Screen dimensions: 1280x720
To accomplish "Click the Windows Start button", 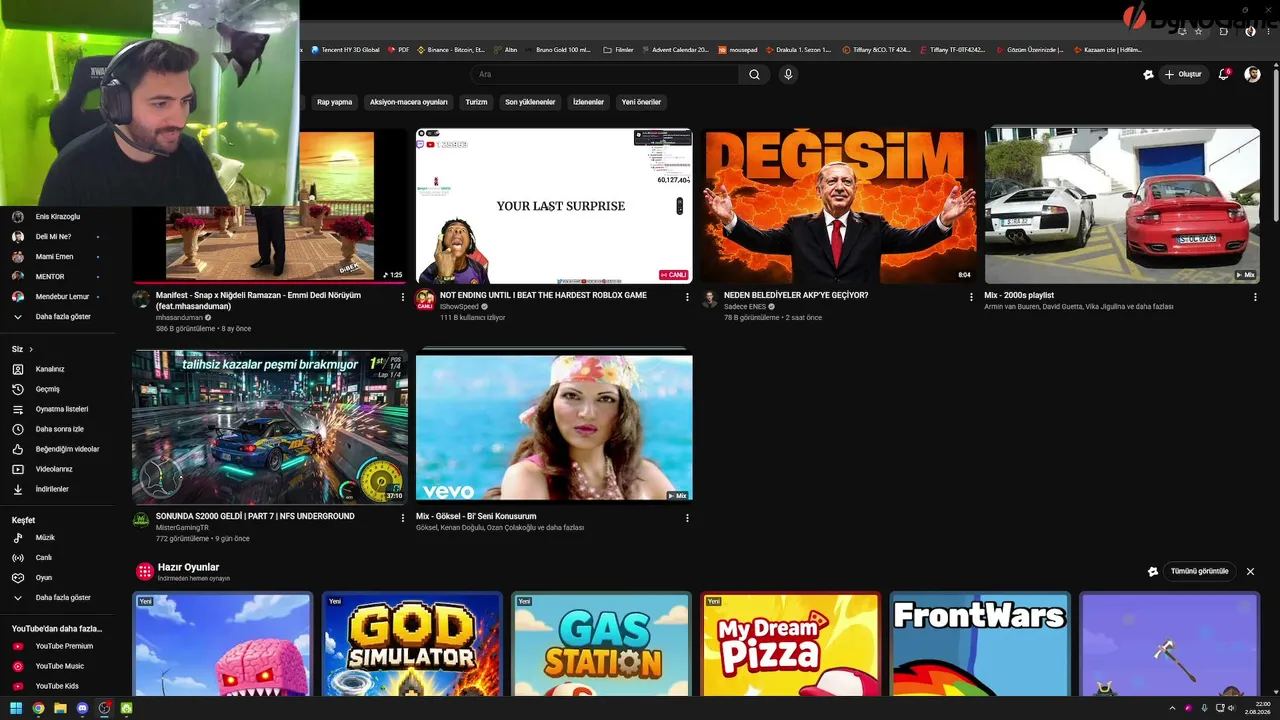I will tap(16, 708).
